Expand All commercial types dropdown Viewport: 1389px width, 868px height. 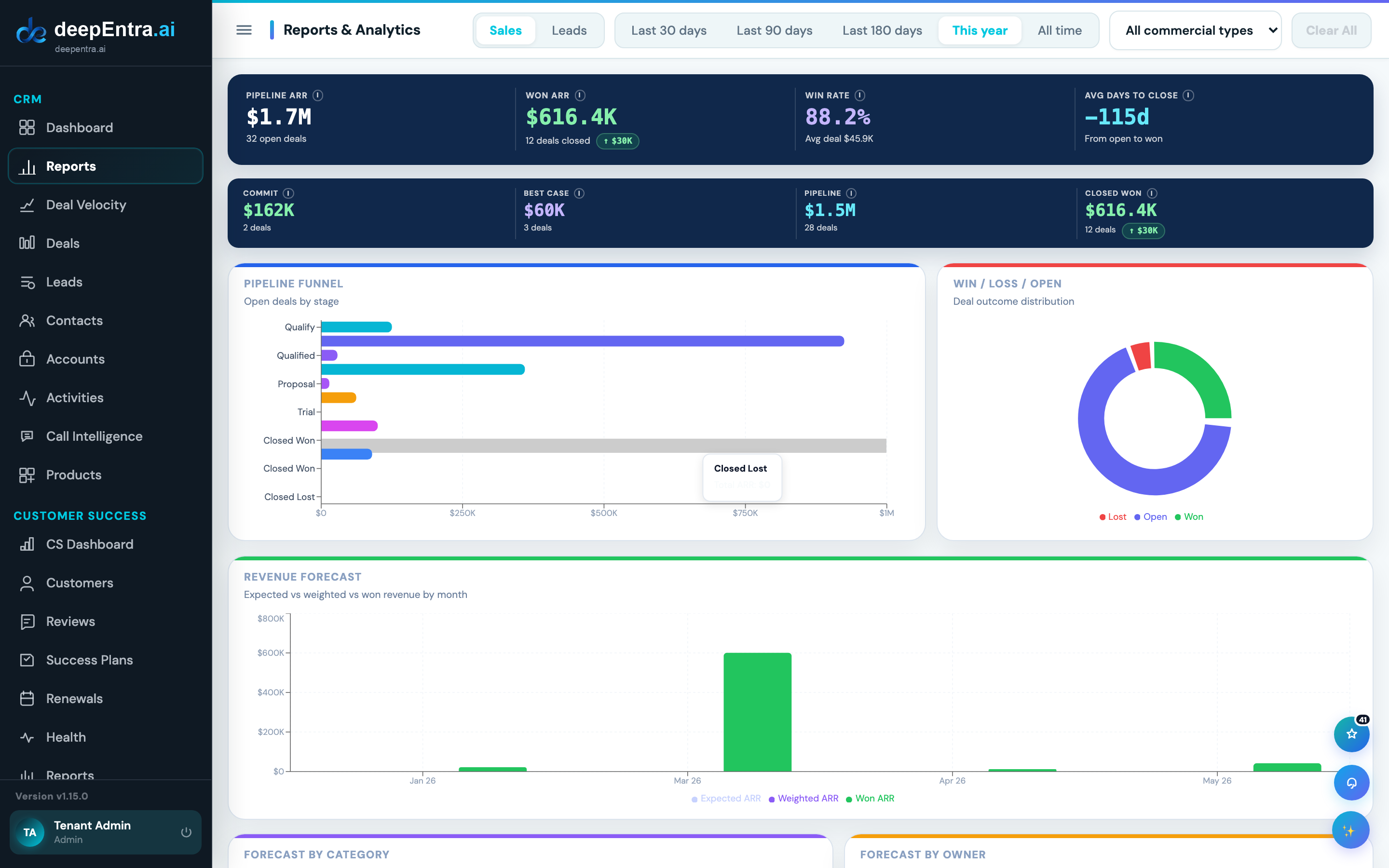[1195, 30]
